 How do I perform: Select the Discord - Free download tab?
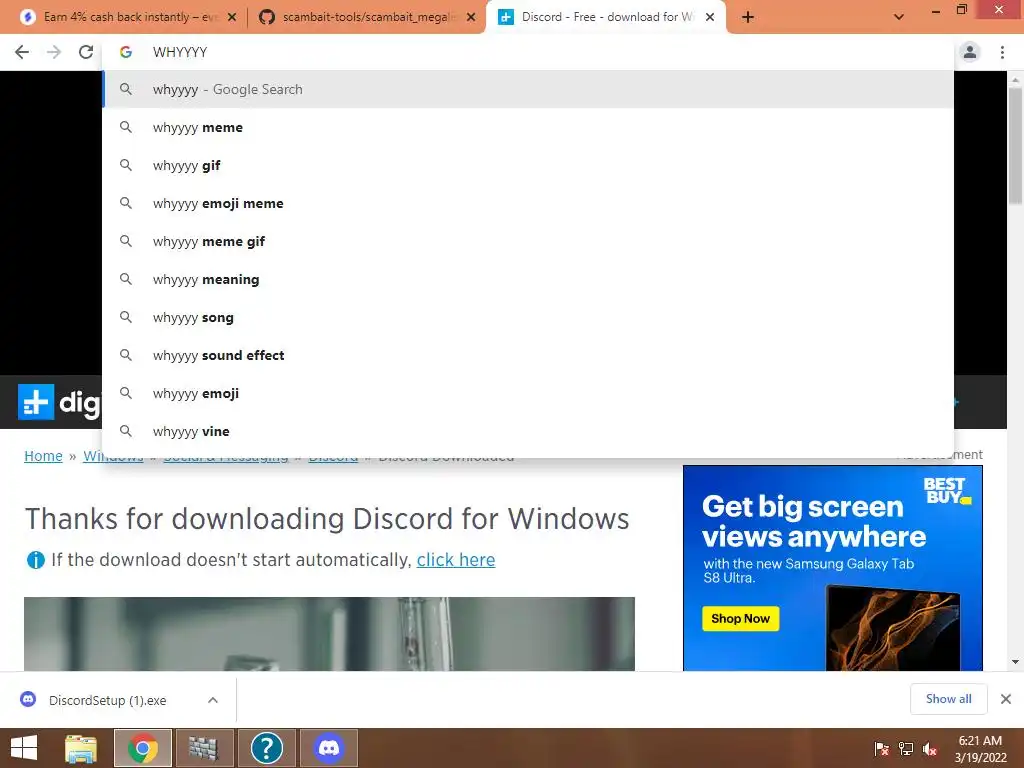[604, 17]
